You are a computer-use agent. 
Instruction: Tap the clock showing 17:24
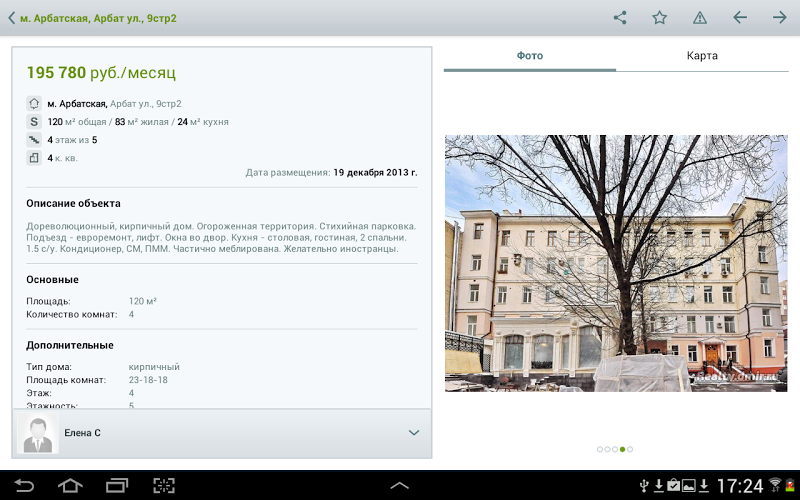(740, 486)
